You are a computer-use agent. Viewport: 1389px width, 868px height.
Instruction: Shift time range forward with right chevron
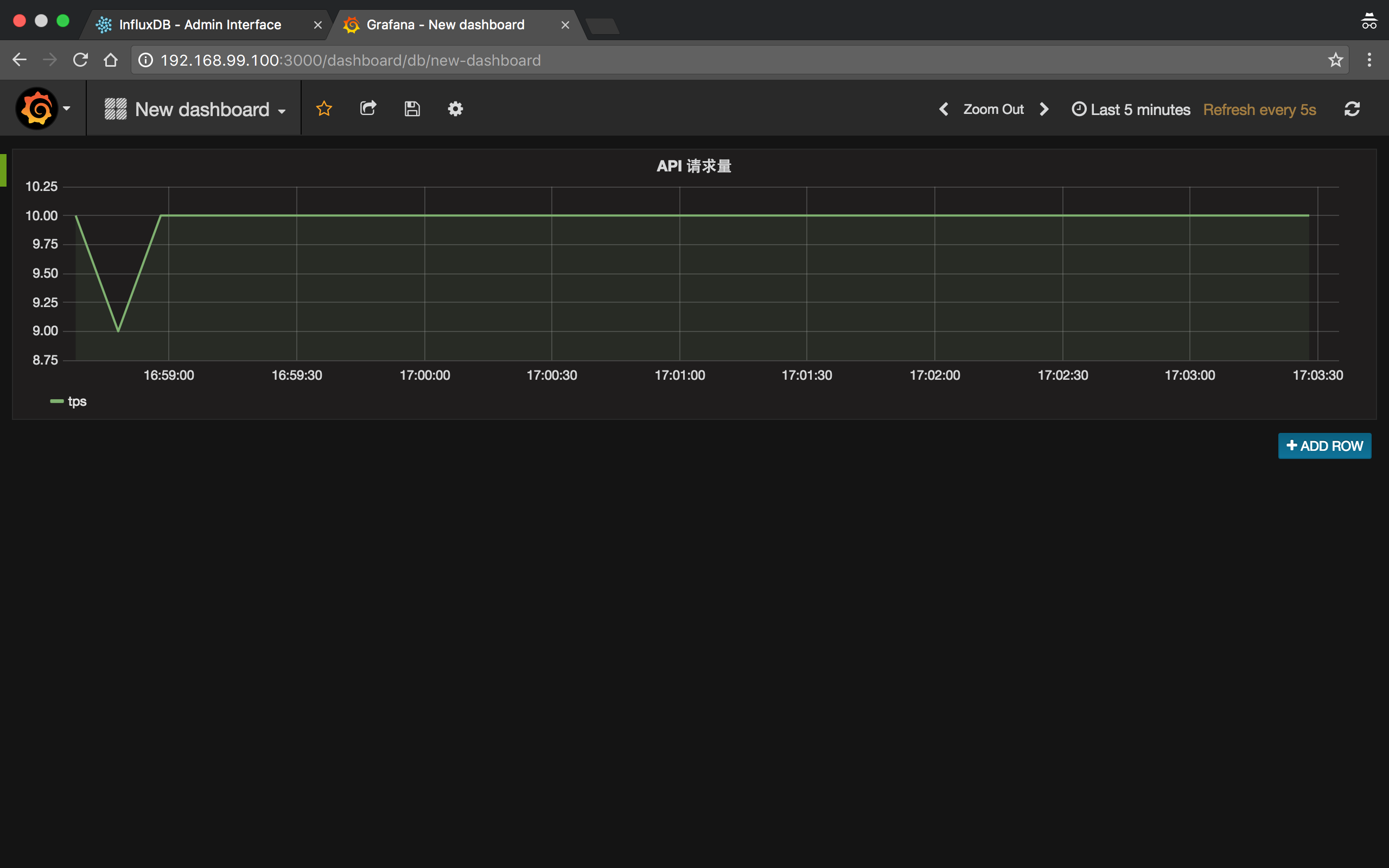point(1044,109)
